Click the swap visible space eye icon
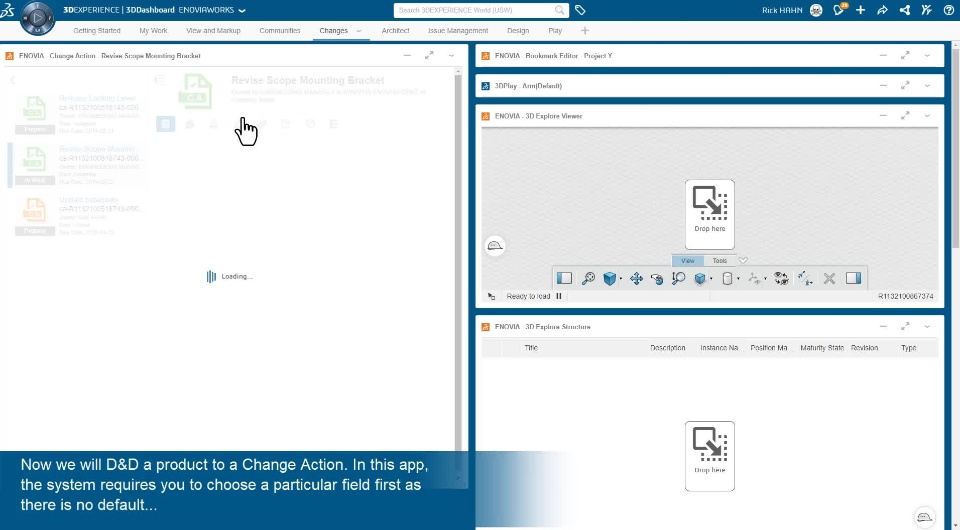Viewport: 960px width, 530px height. [x=781, y=278]
